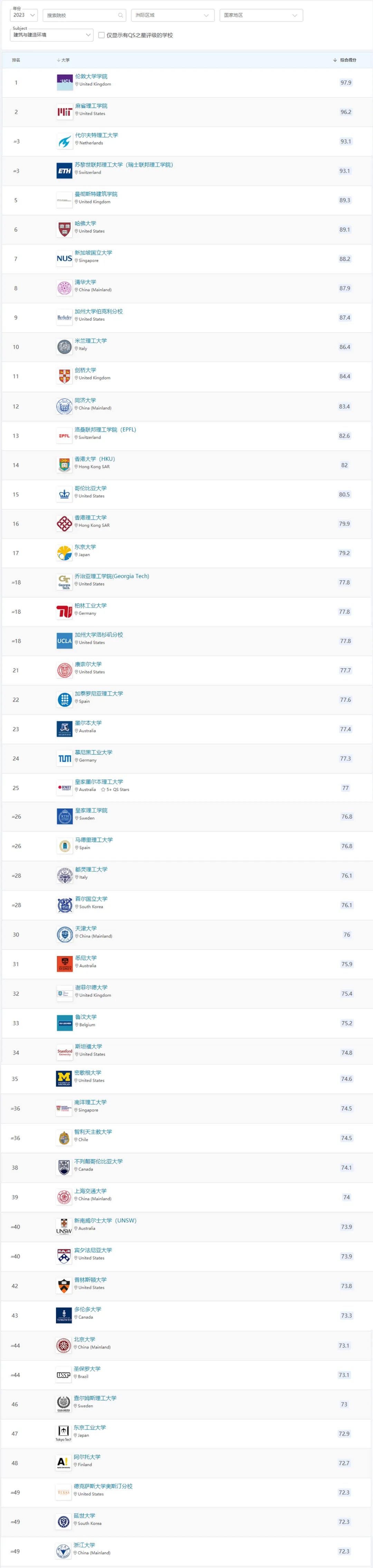This screenshot has width=373, height=1568.
Task: Open the 代尔夫特理工大学 link
Action: click(x=96, y=135)
